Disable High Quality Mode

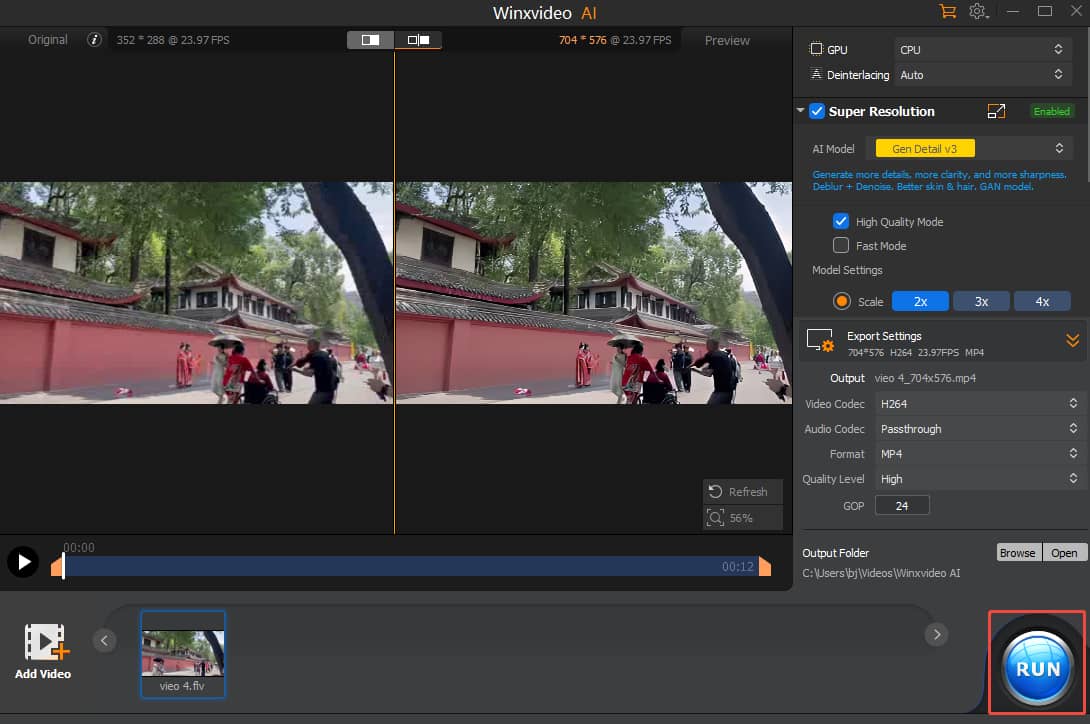[841, 221]
